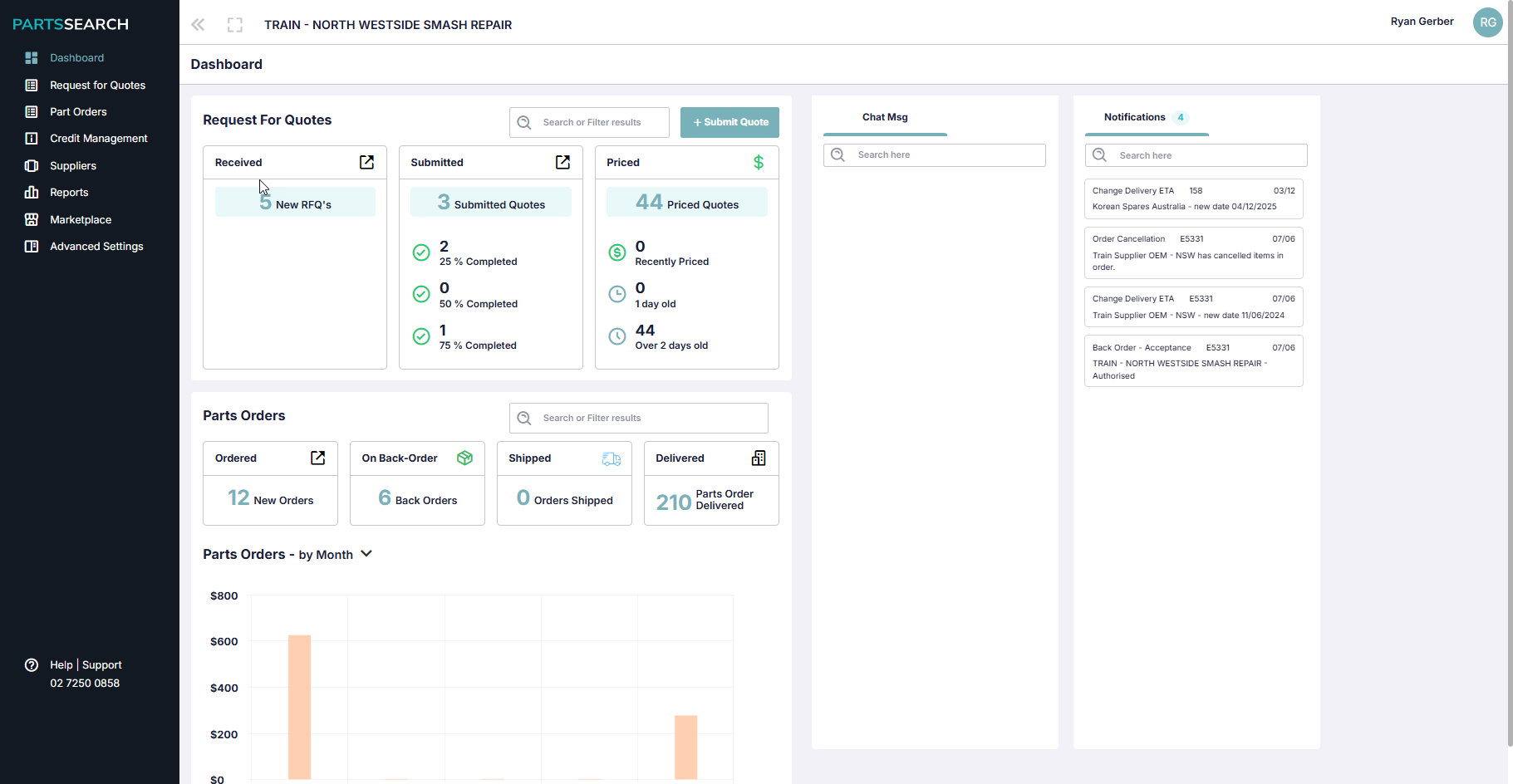Click the Shipped truck icon
The height and width of the screenshot is (784, 1513).
[612, 458]
